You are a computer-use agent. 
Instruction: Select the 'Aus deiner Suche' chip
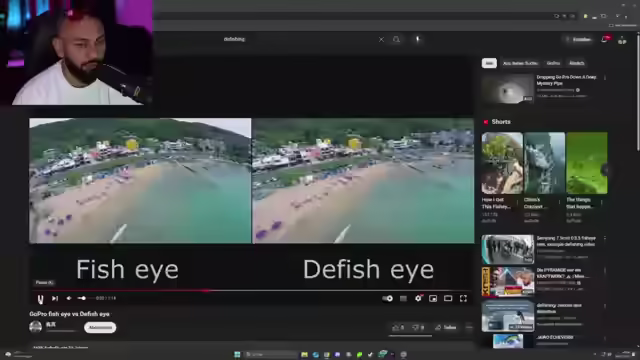(520, 63)
